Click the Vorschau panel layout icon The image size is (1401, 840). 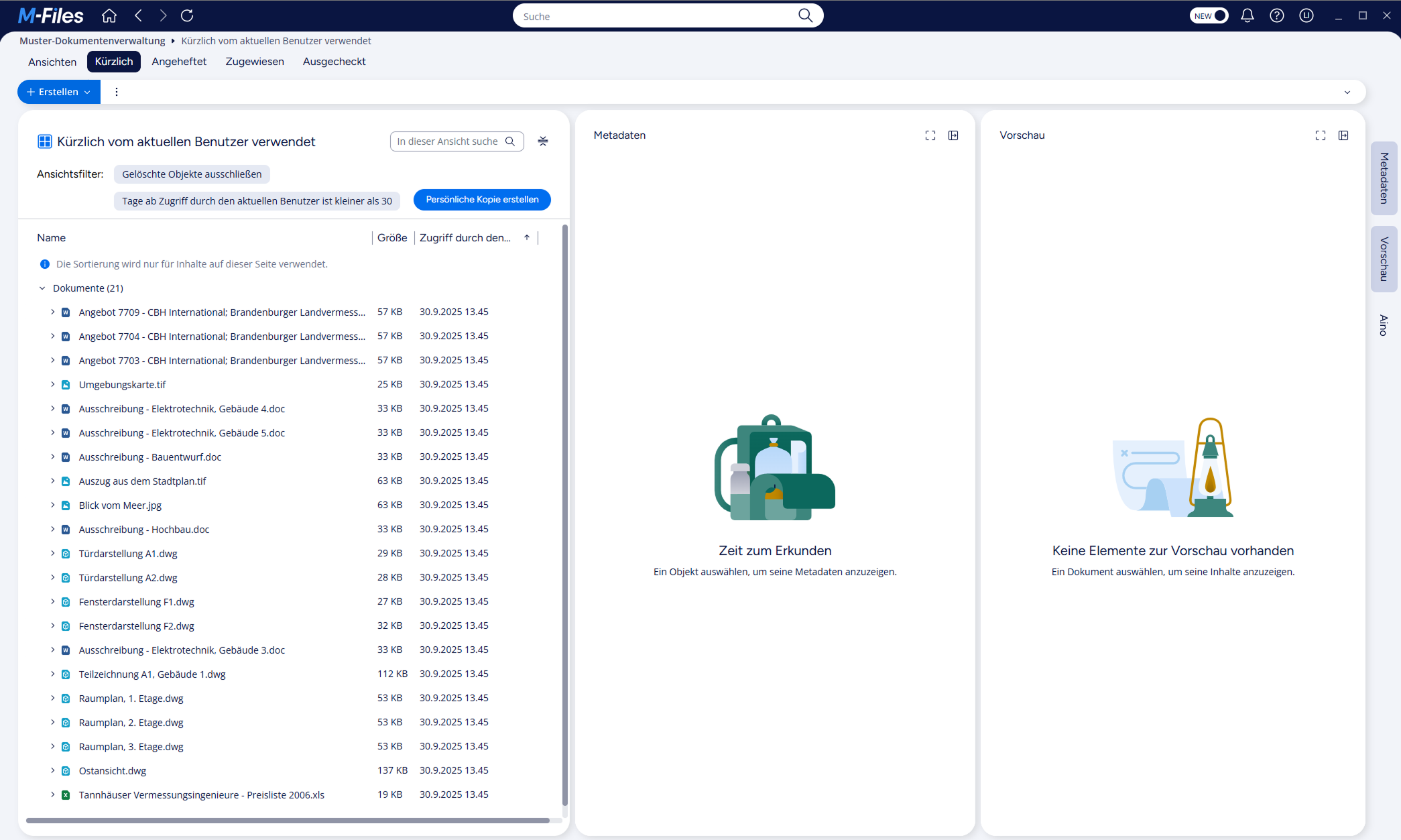tap(1343, 135)
